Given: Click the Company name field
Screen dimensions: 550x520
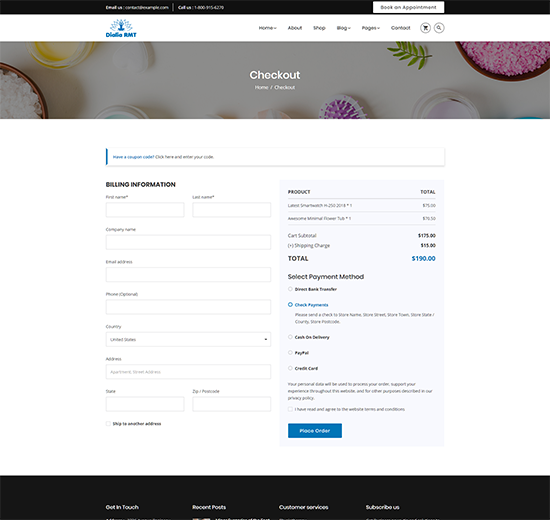Looking at the screenshot, I should pos(188,242).
